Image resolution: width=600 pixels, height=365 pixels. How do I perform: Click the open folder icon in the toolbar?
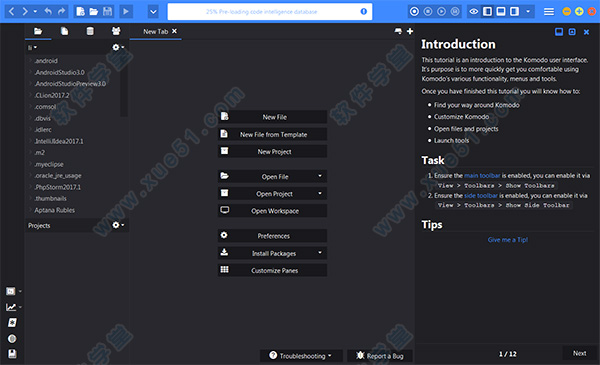[x=94, y=11]
